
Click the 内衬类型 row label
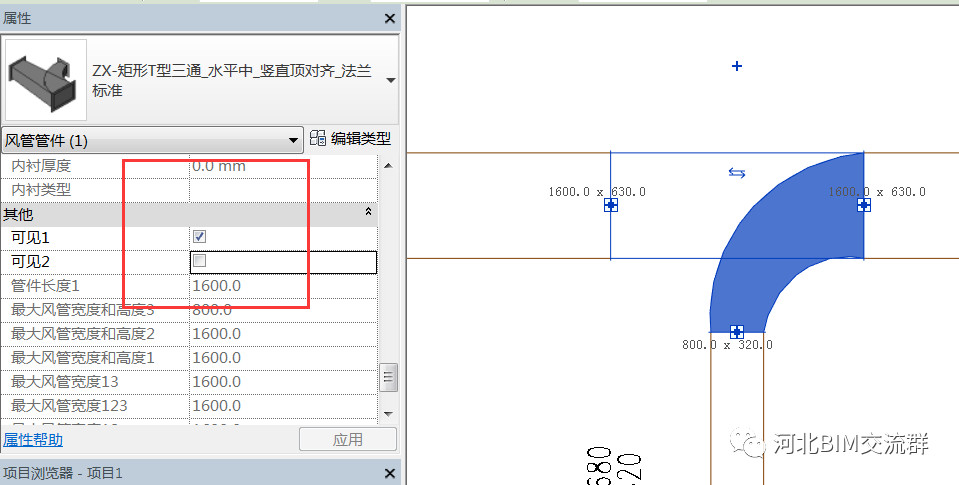pos(41,190)
